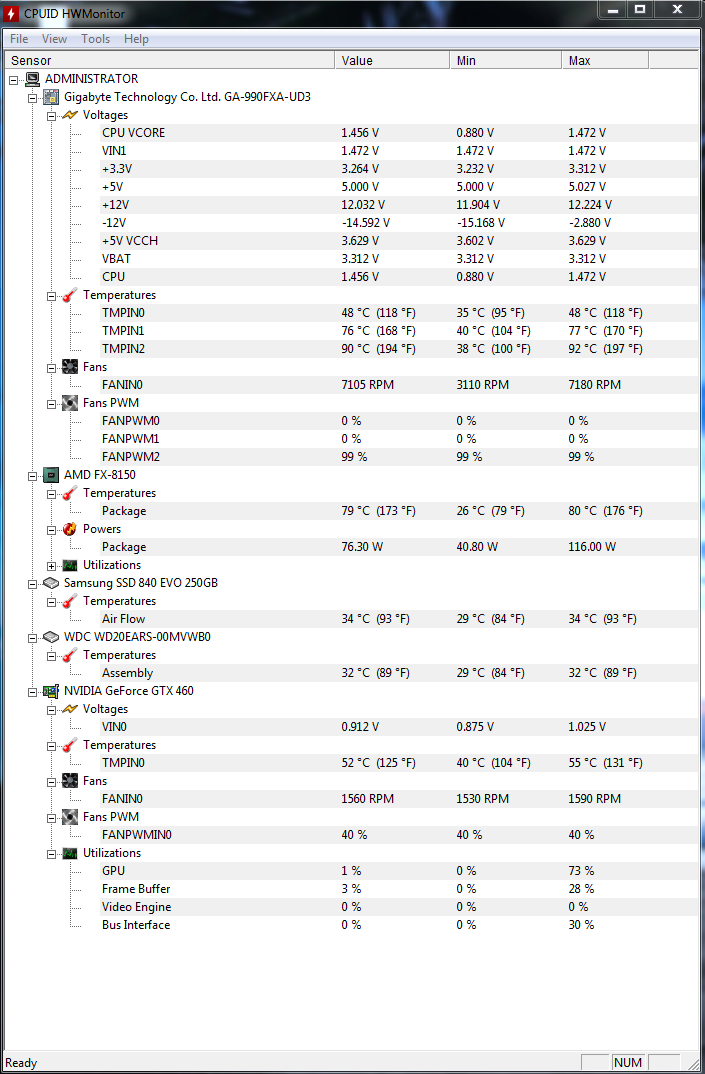Click the AMD FX-8150 processor icon
This screenshot has width=705, height=1074.
[51, 475]
